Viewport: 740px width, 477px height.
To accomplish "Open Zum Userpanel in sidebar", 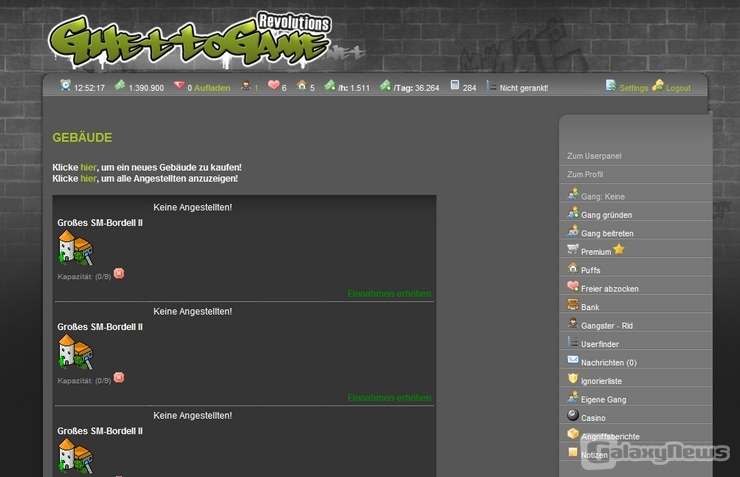I will pyautogui.click(x=594, y=156).
